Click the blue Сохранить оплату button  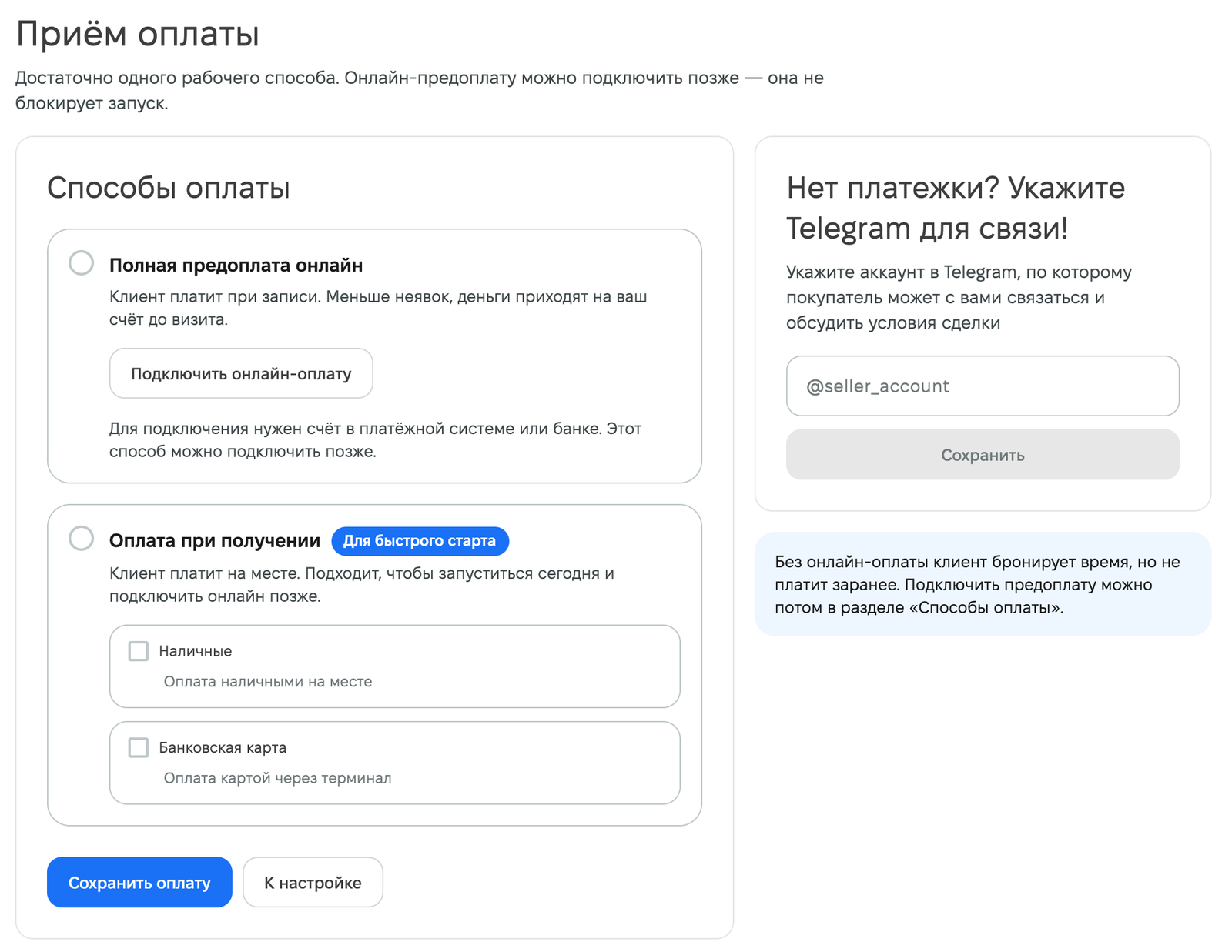tap(139, 882)
